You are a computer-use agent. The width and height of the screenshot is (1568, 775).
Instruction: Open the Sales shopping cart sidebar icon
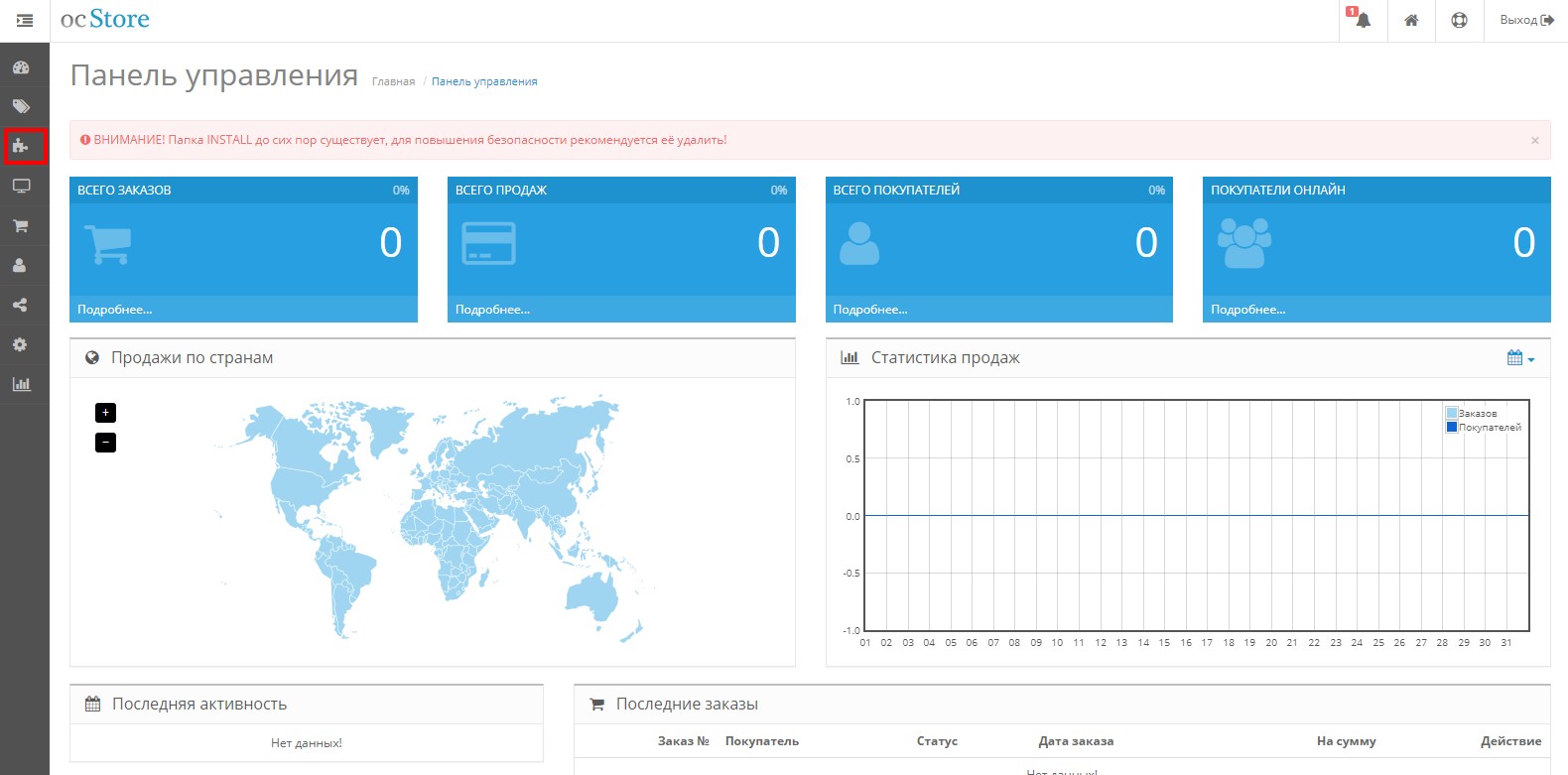(x=21, y=225)
